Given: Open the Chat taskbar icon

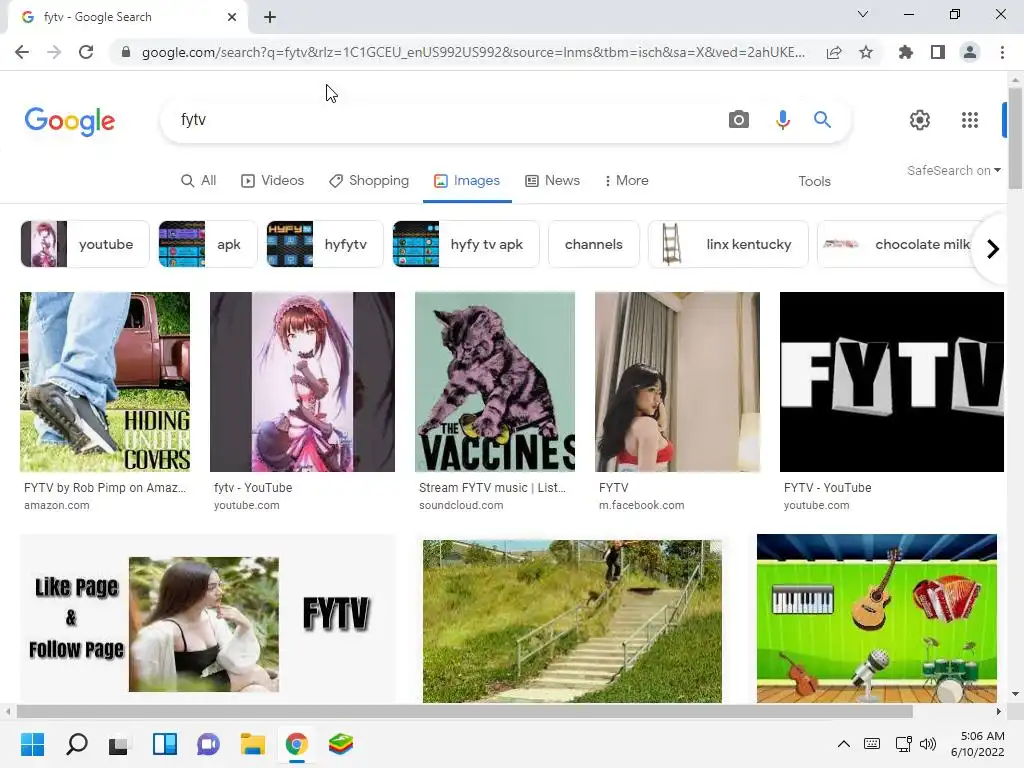Looking at the screenshot, I should pos(208,744).
